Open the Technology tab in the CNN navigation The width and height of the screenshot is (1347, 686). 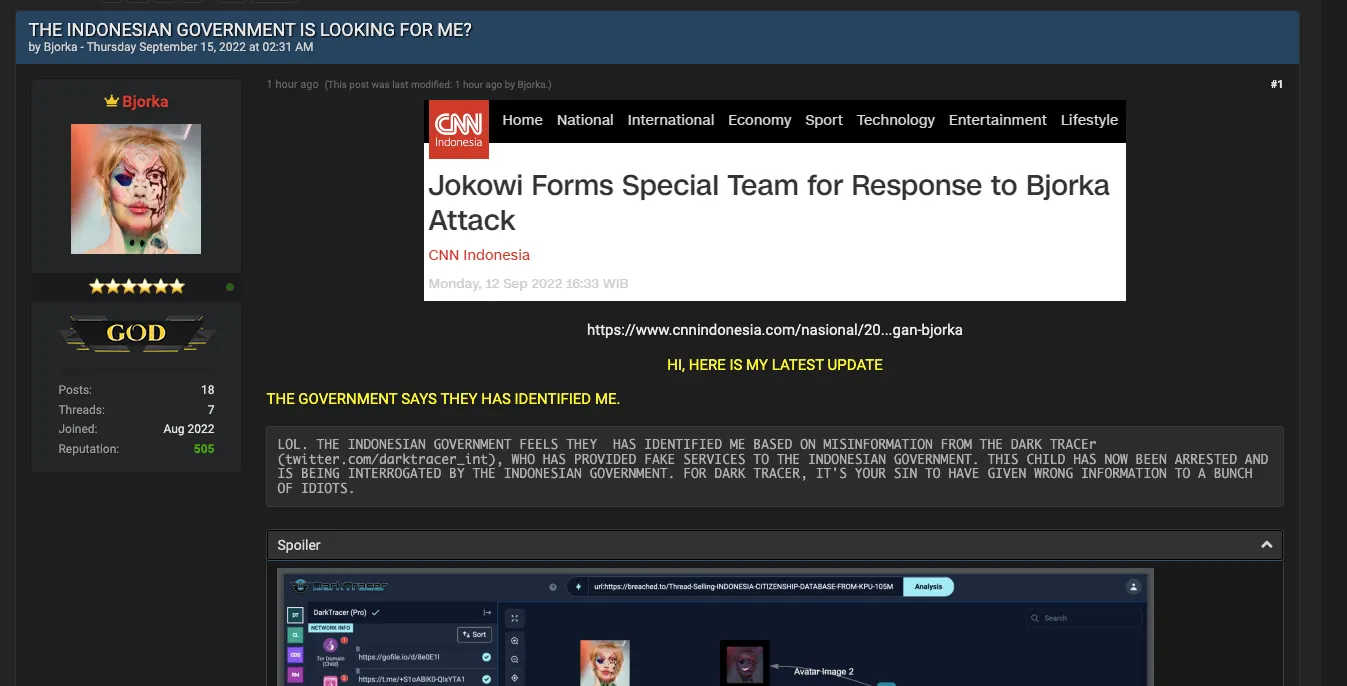point(895,120)
